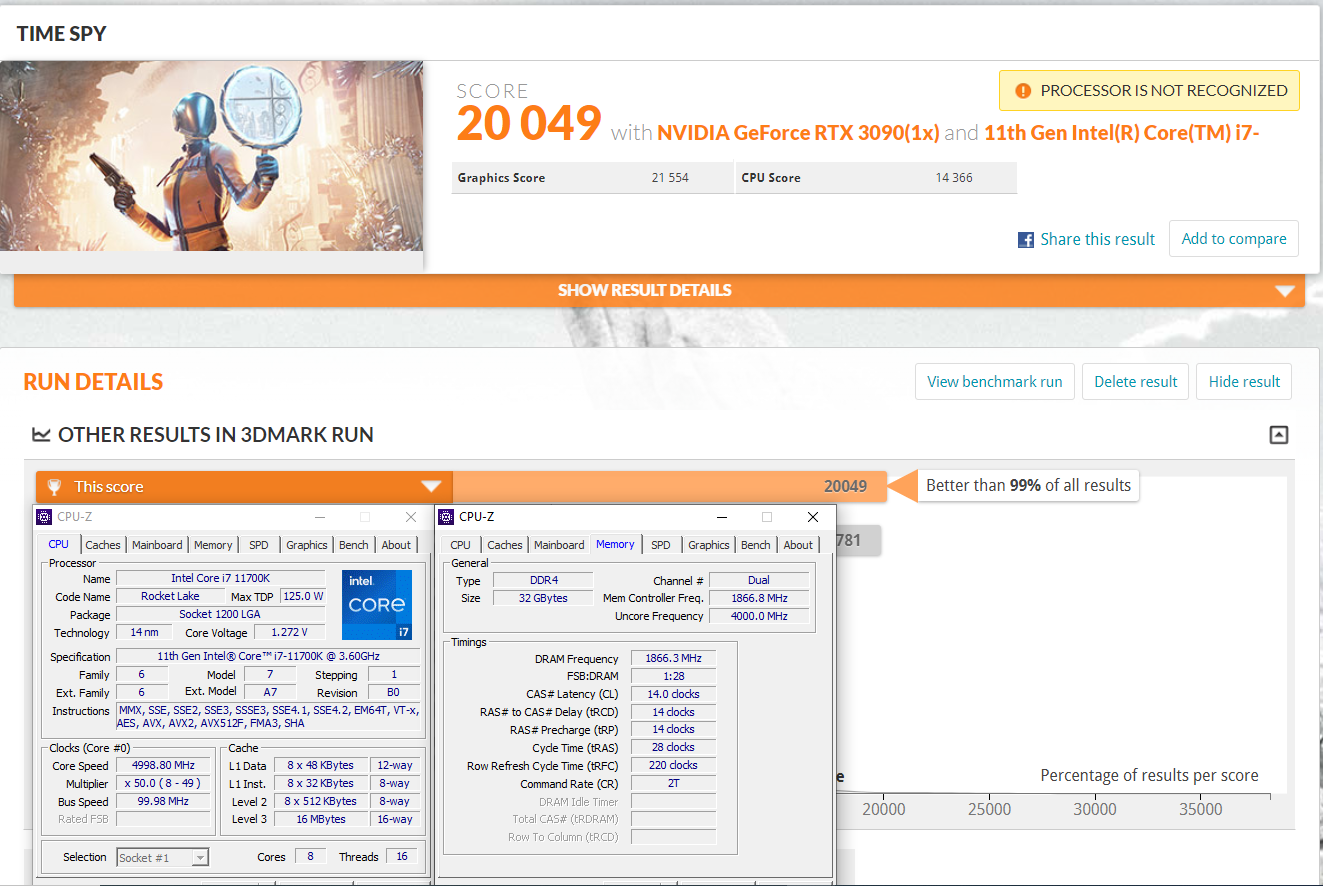1323x886 pixels.
Task: Open Bench tab in right CPU-Z window
Action: coord(756,545)
